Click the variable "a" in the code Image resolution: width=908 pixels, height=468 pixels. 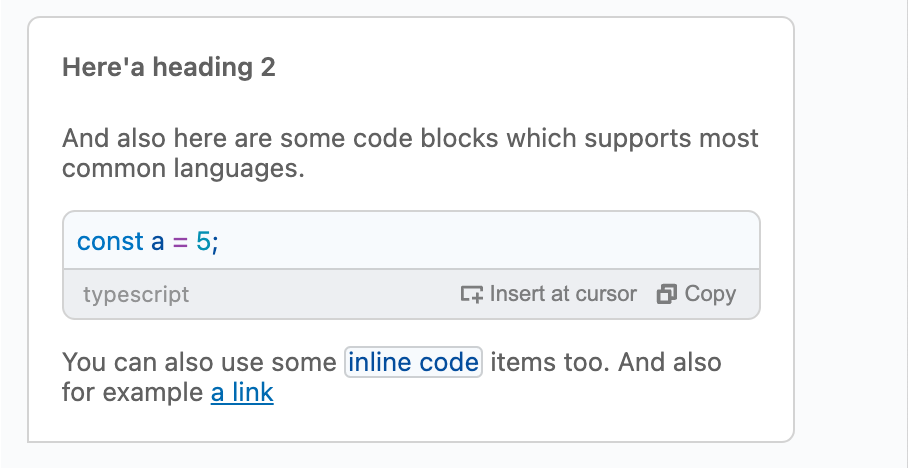158,242
